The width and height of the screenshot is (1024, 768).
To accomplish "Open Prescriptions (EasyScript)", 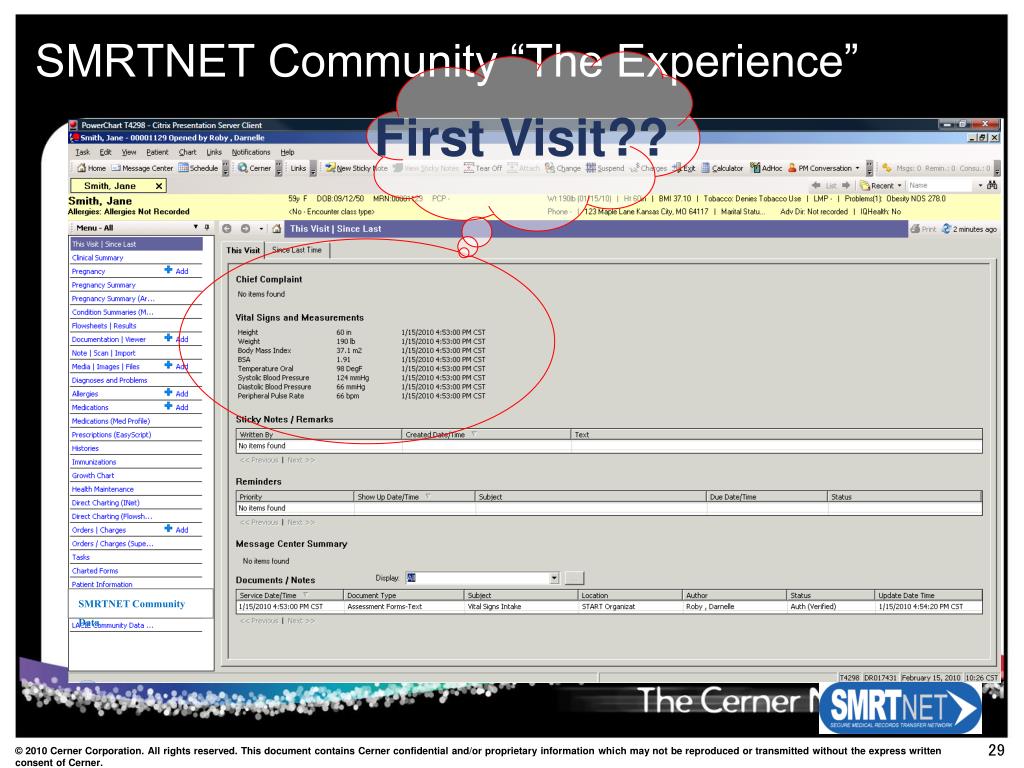I will click(x=112, y=434).
